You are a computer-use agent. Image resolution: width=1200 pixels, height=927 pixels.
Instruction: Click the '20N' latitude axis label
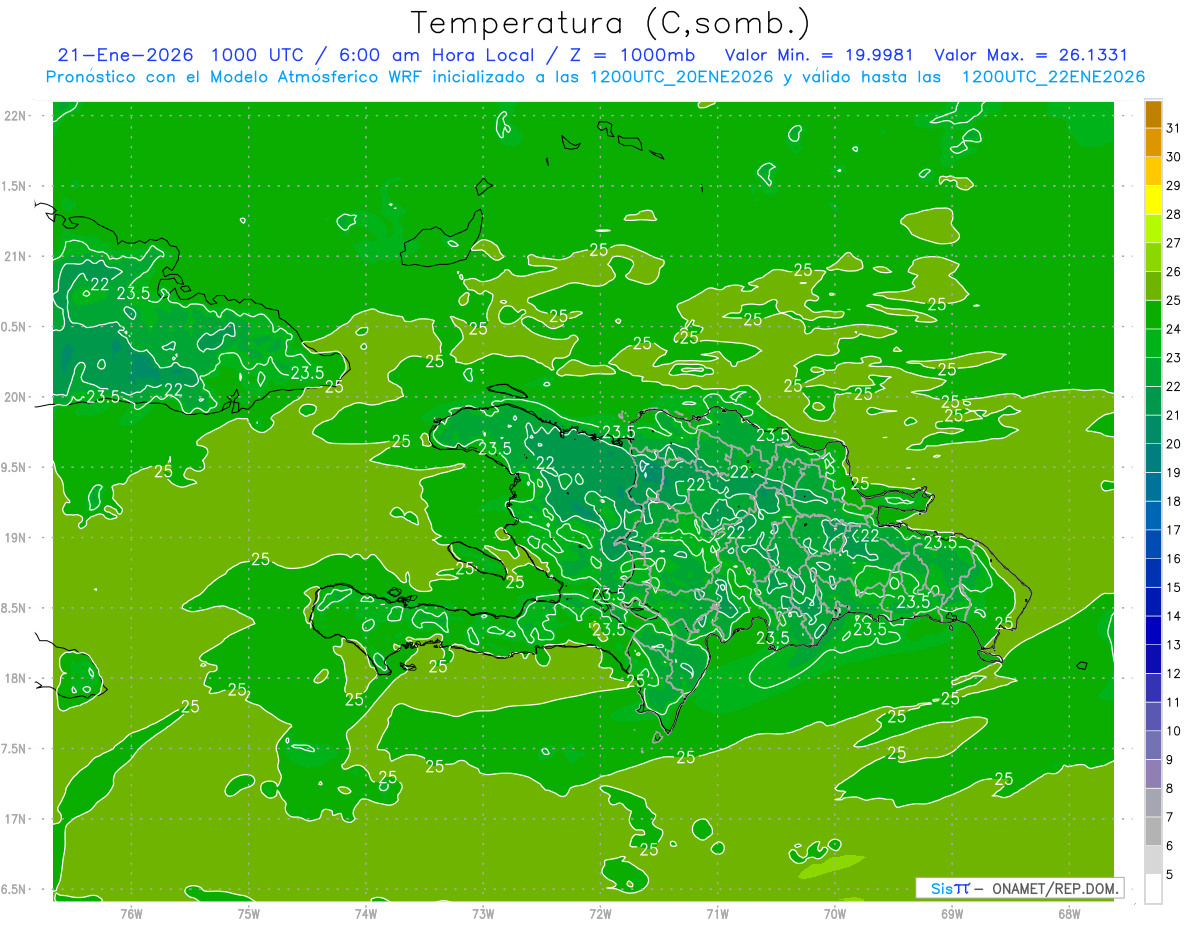pyautogui.click(x=16, y=397)
